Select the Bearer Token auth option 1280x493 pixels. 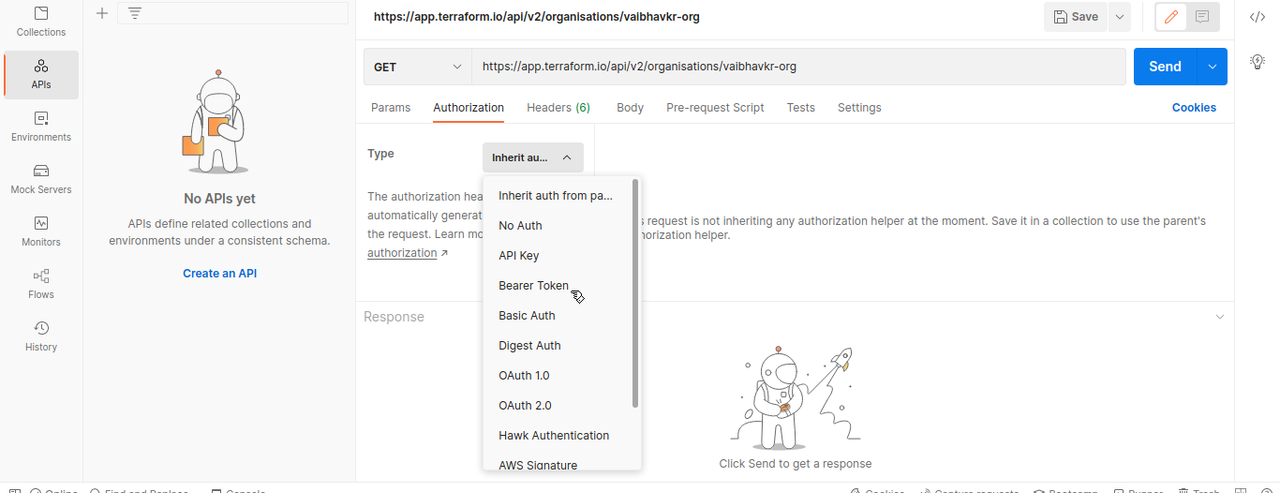tap(558, 286)
